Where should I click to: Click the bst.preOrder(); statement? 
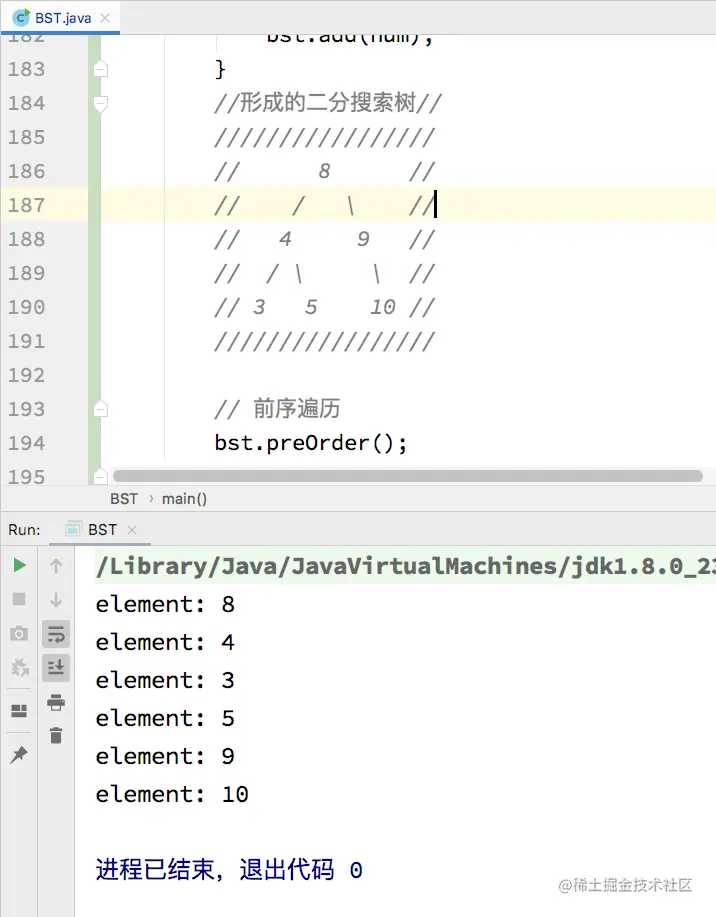coord(311,443)
